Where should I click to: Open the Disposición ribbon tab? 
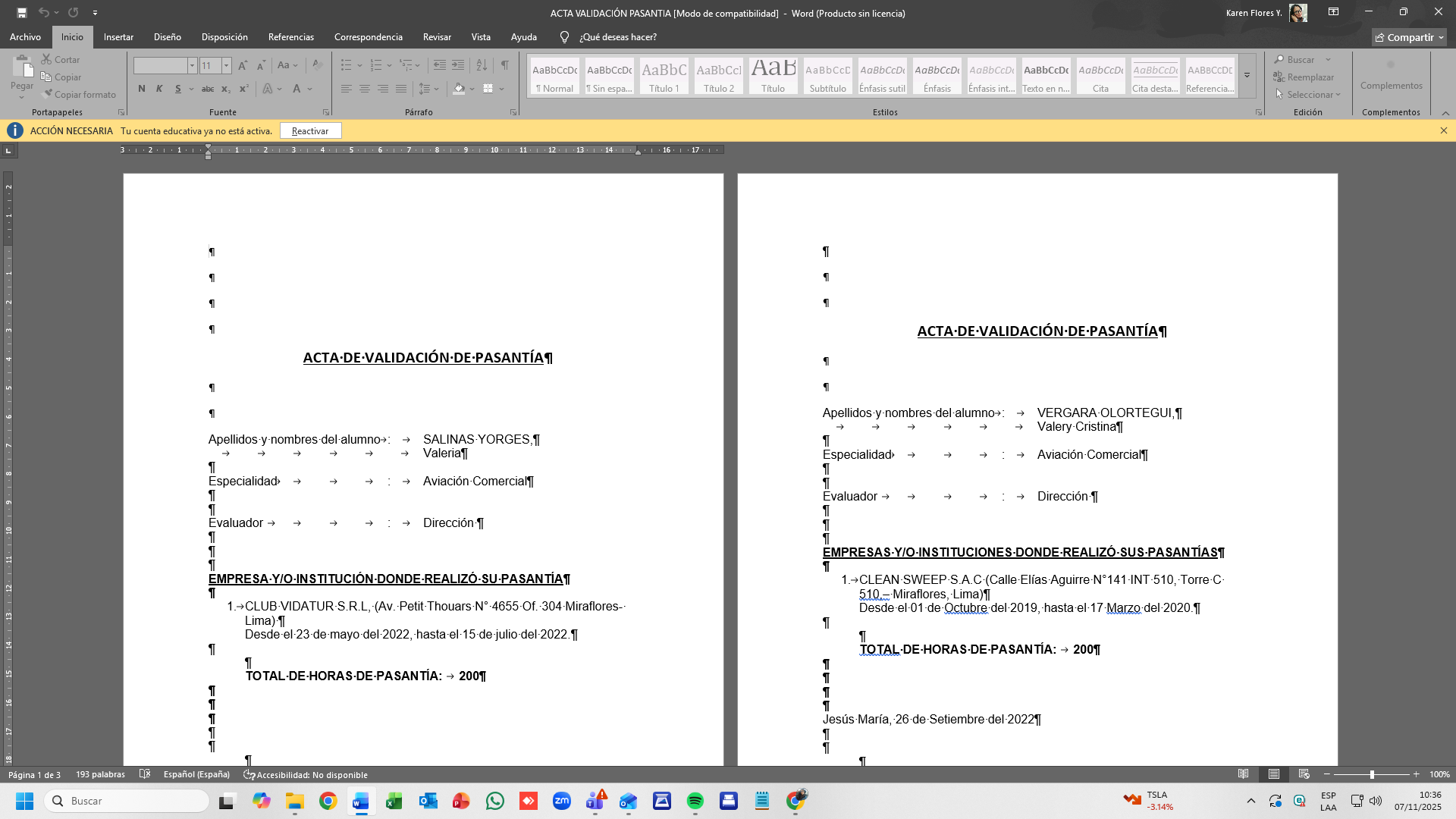224,37
